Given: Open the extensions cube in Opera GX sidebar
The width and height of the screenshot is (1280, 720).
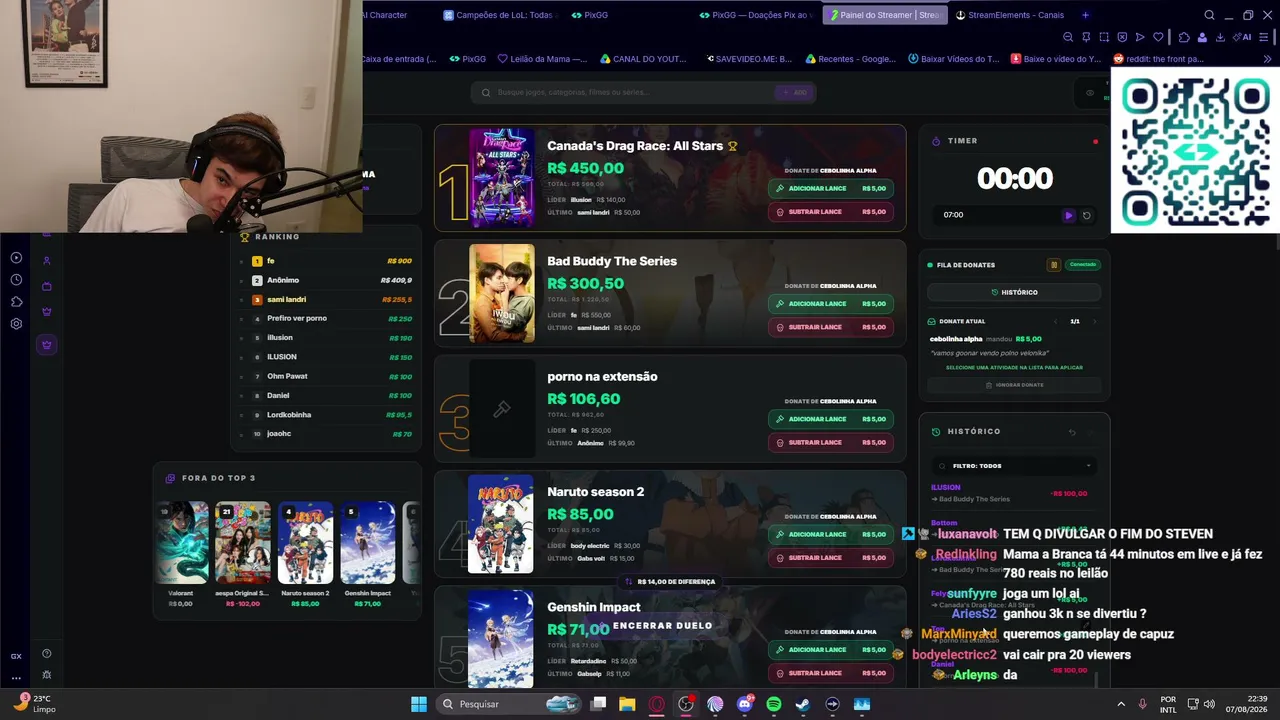Looking at the screenshot, I should pyautogui.click(x=16, y=302).
